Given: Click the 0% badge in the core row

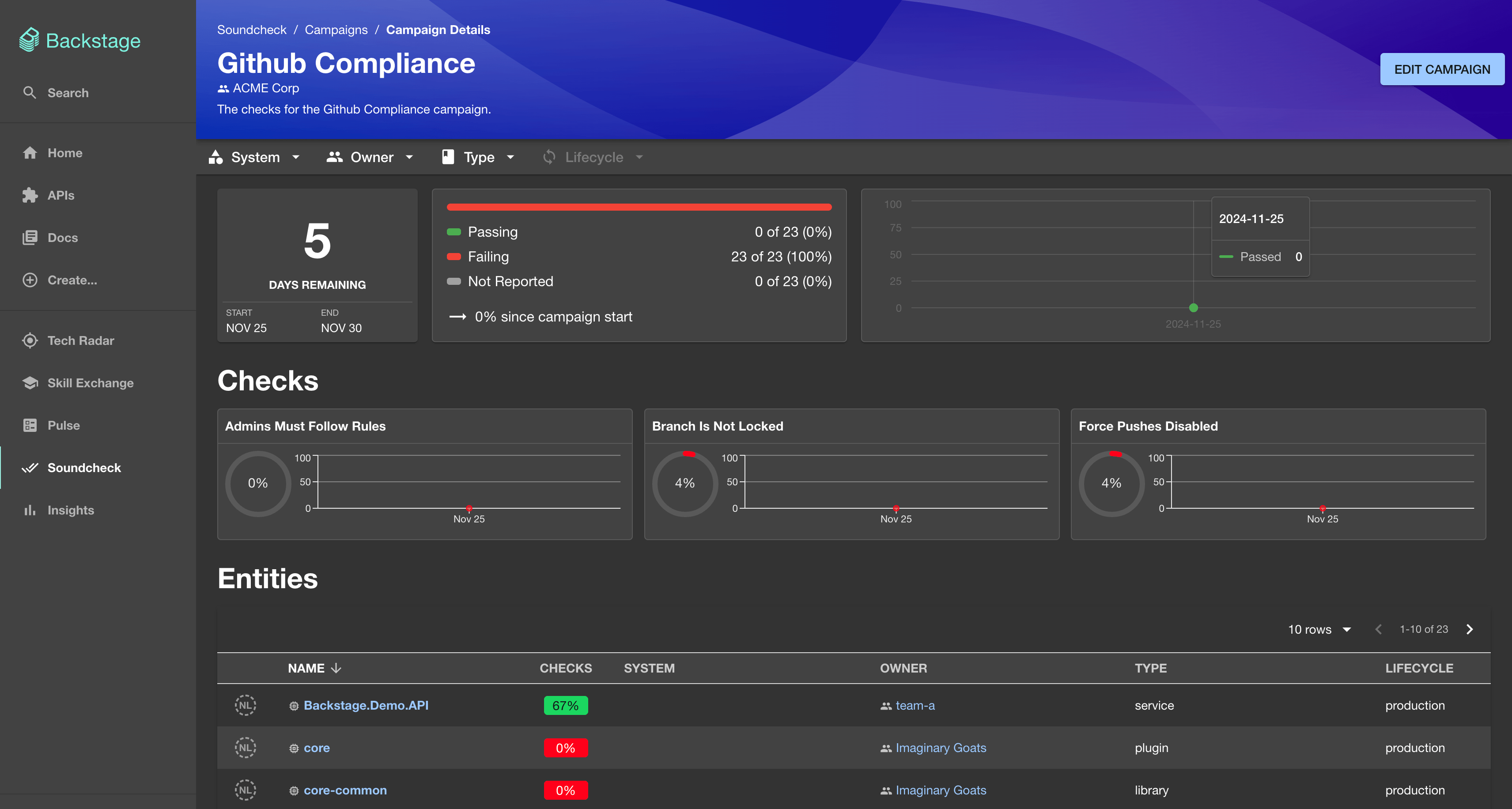Looking at the screenshot, I should point(565,747).
